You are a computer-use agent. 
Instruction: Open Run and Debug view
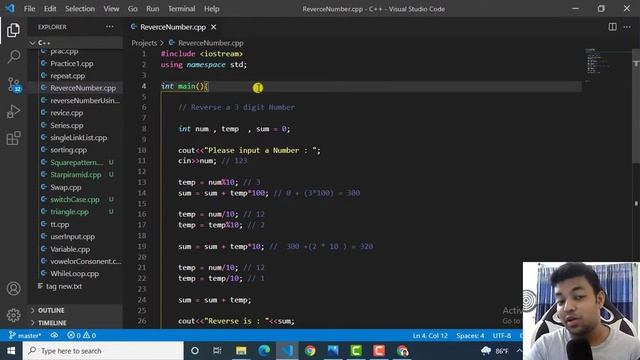click(x=13, y=111)
